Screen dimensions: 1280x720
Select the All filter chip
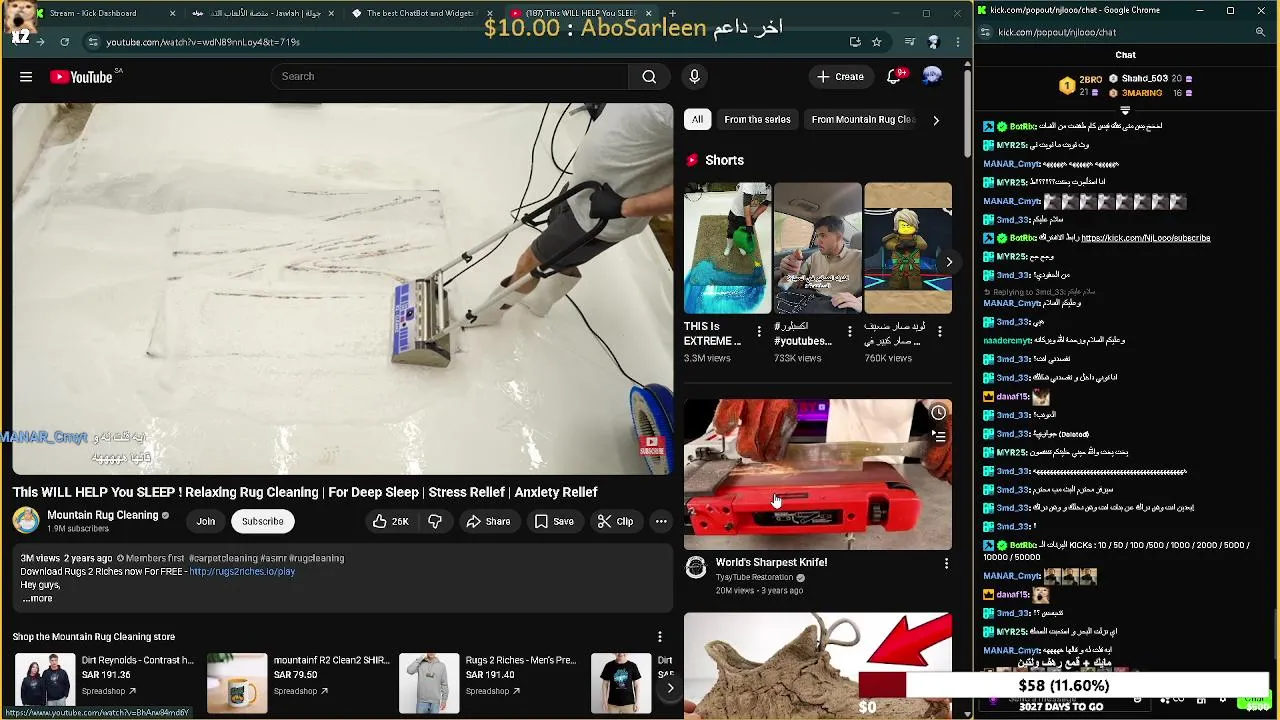coord(697,119)
